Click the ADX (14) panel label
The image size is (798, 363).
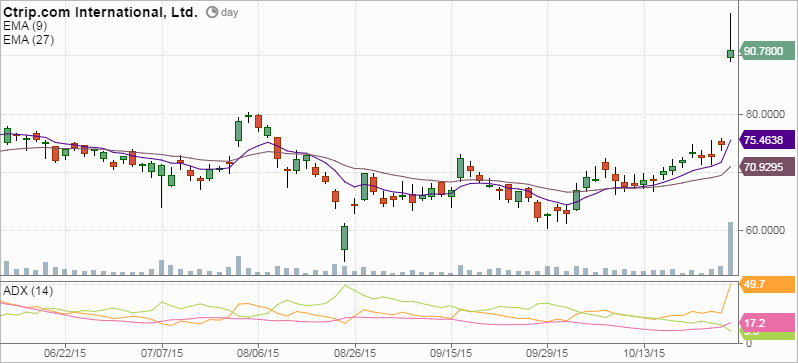28,291
